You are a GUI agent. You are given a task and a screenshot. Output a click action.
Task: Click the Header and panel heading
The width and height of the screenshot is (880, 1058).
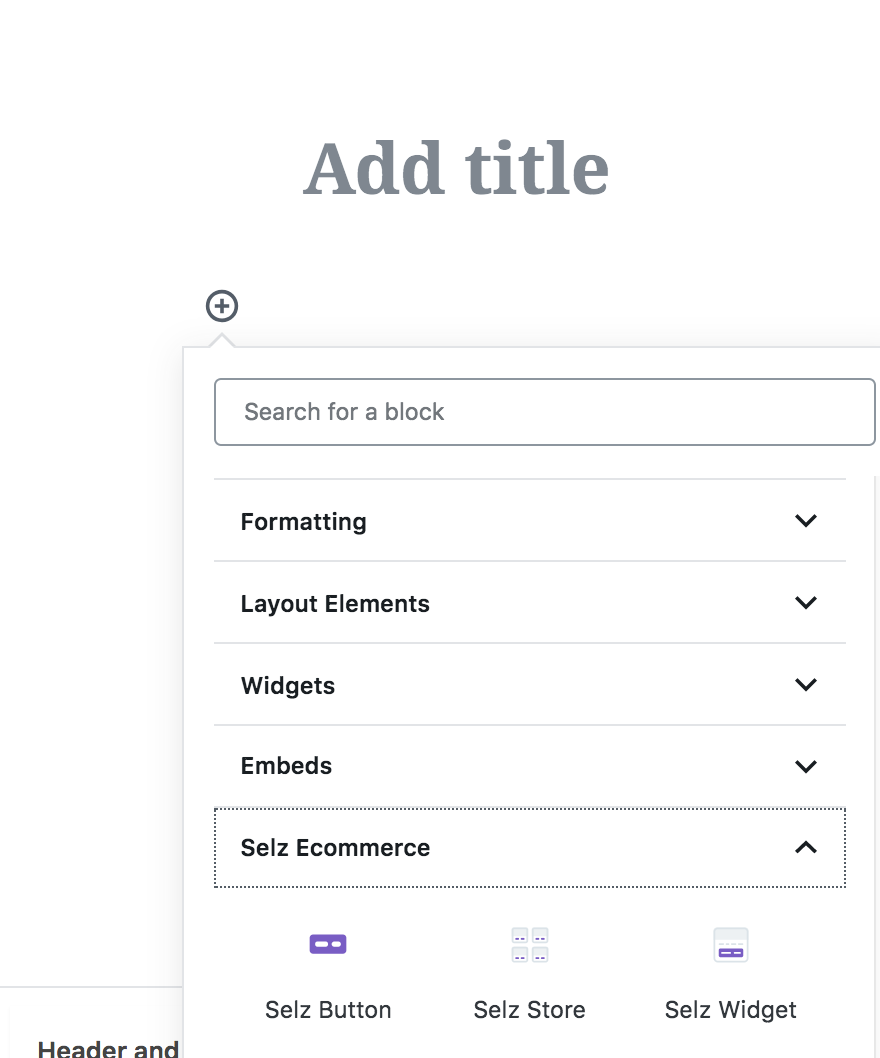tap(108, 1049)
